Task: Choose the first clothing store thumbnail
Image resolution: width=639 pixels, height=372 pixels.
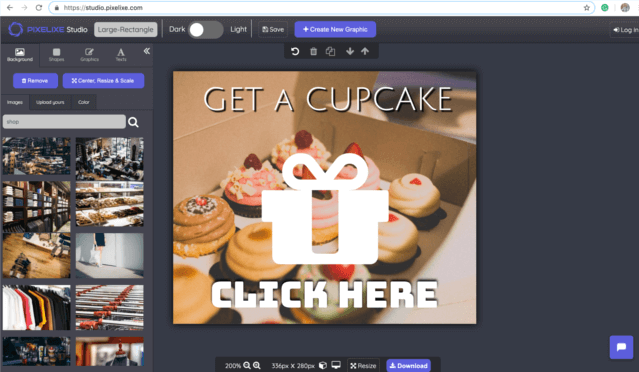Action: [36, 156]
